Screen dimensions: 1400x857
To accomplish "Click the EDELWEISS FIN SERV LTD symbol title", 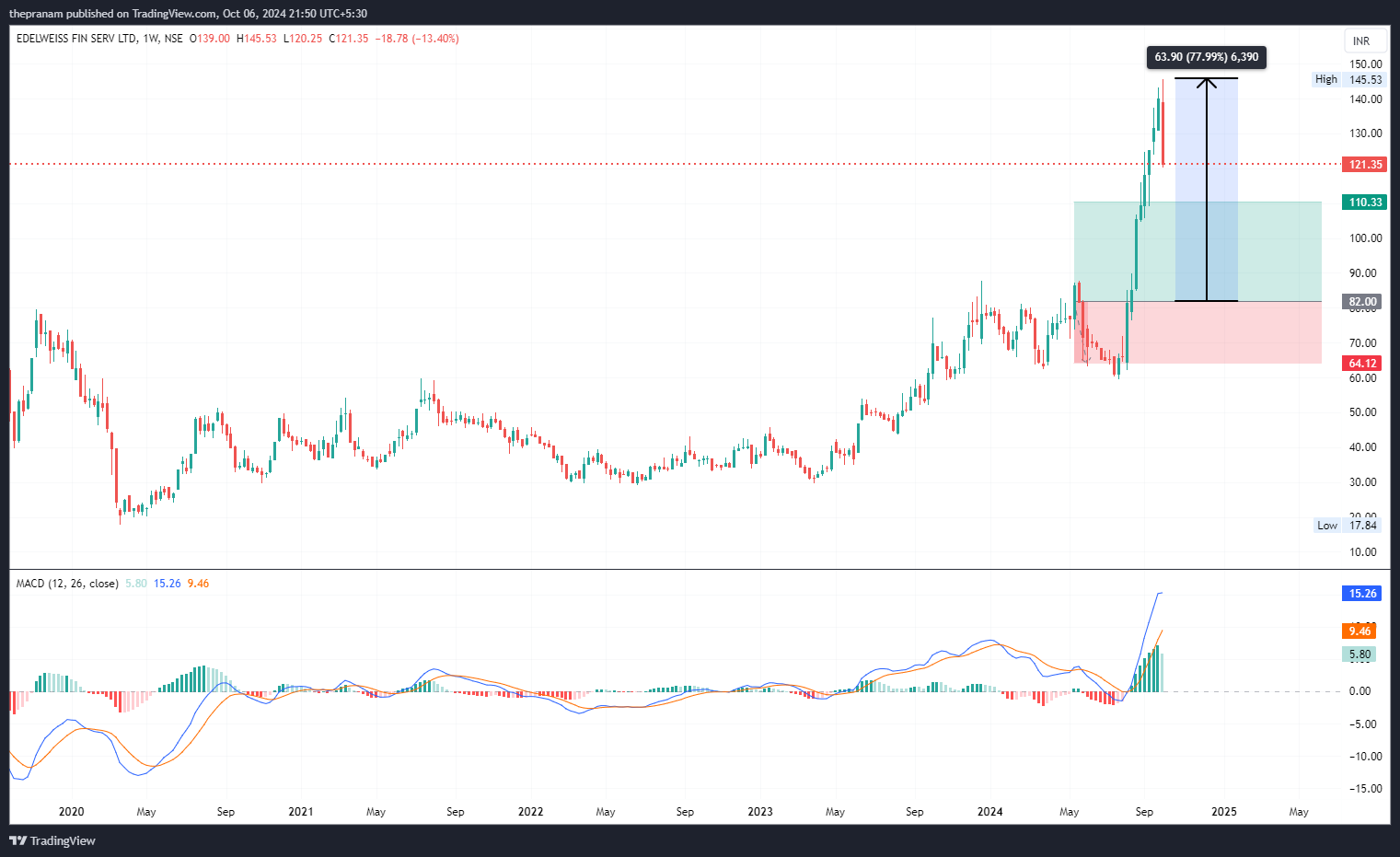I will pos(76,39).
